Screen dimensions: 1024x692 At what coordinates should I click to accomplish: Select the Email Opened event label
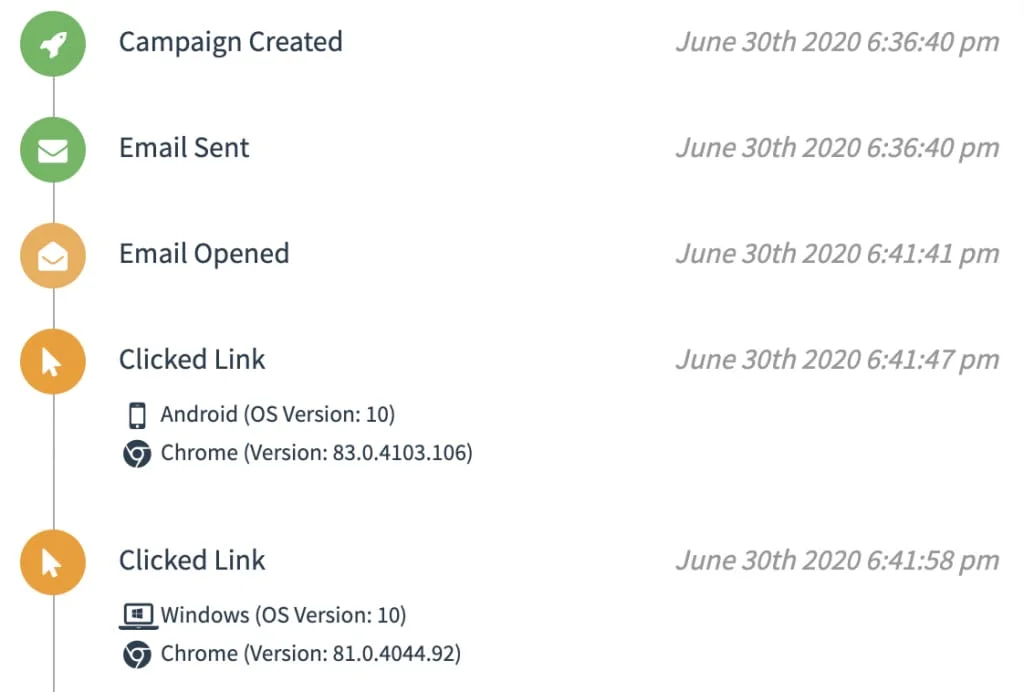[x=204, y=255]
